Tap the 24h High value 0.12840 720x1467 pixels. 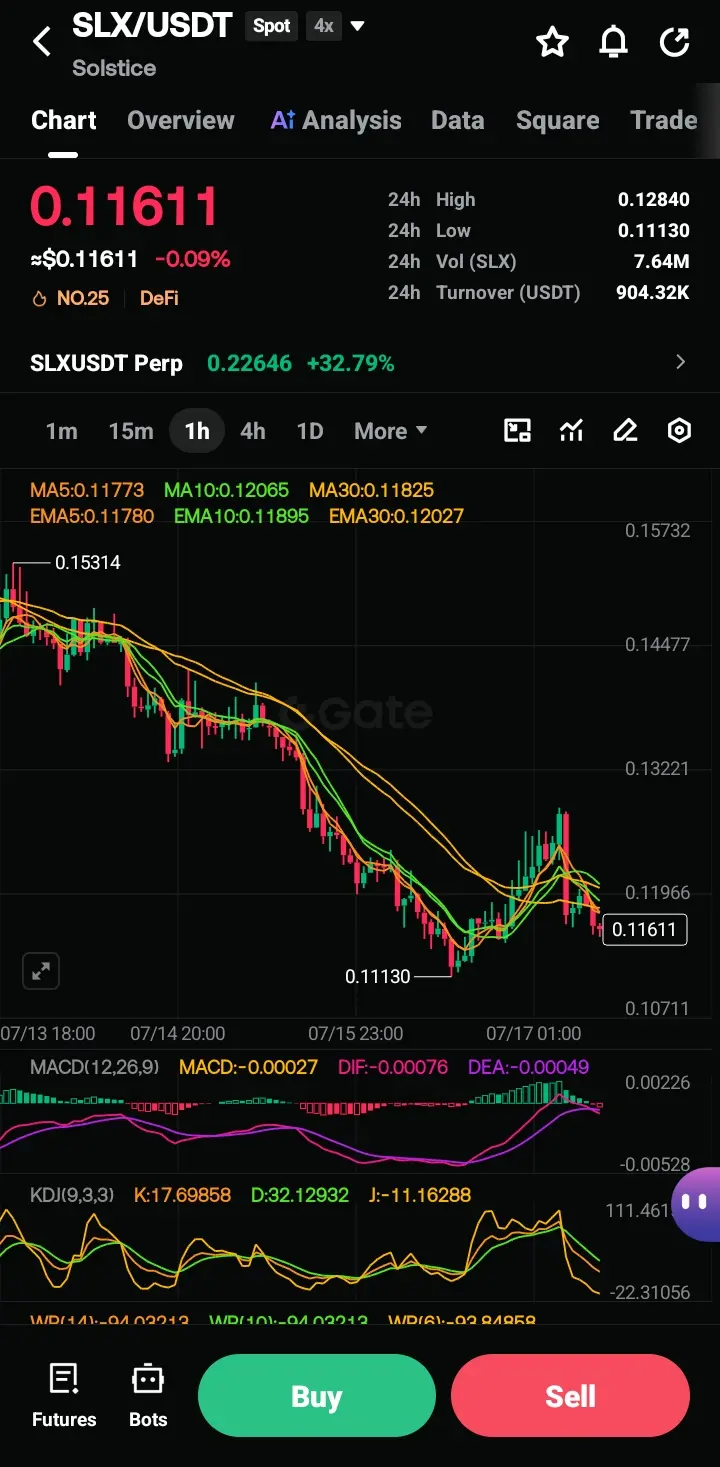[x=654, y=200]
